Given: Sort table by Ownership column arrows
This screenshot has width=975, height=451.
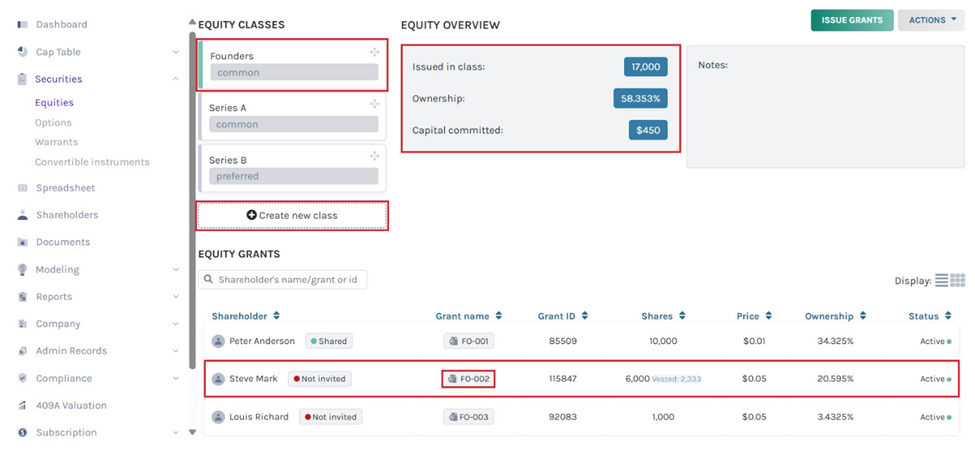Looking at the screenshot, I should click(x=862, y=316).
